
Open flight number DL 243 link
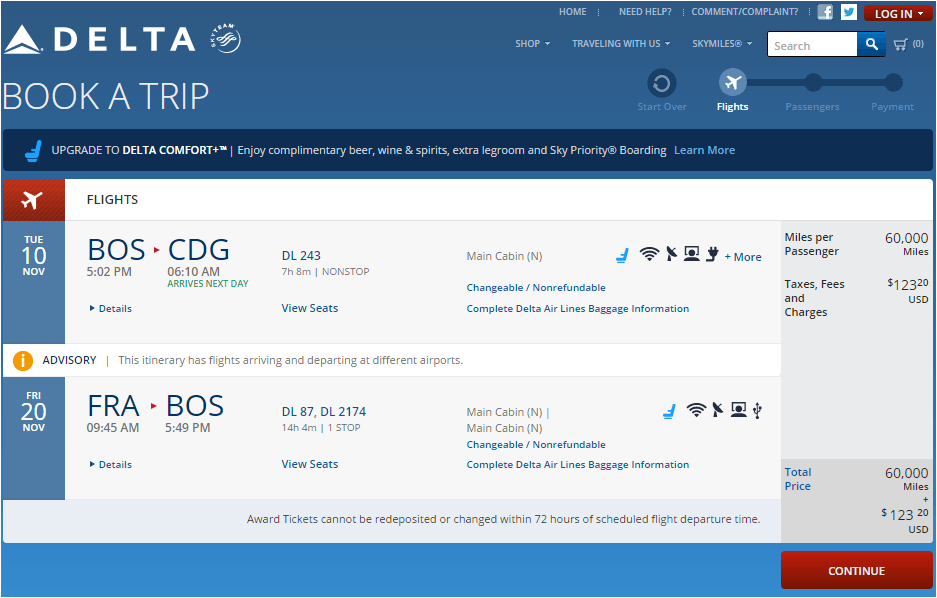coord(301,256)
